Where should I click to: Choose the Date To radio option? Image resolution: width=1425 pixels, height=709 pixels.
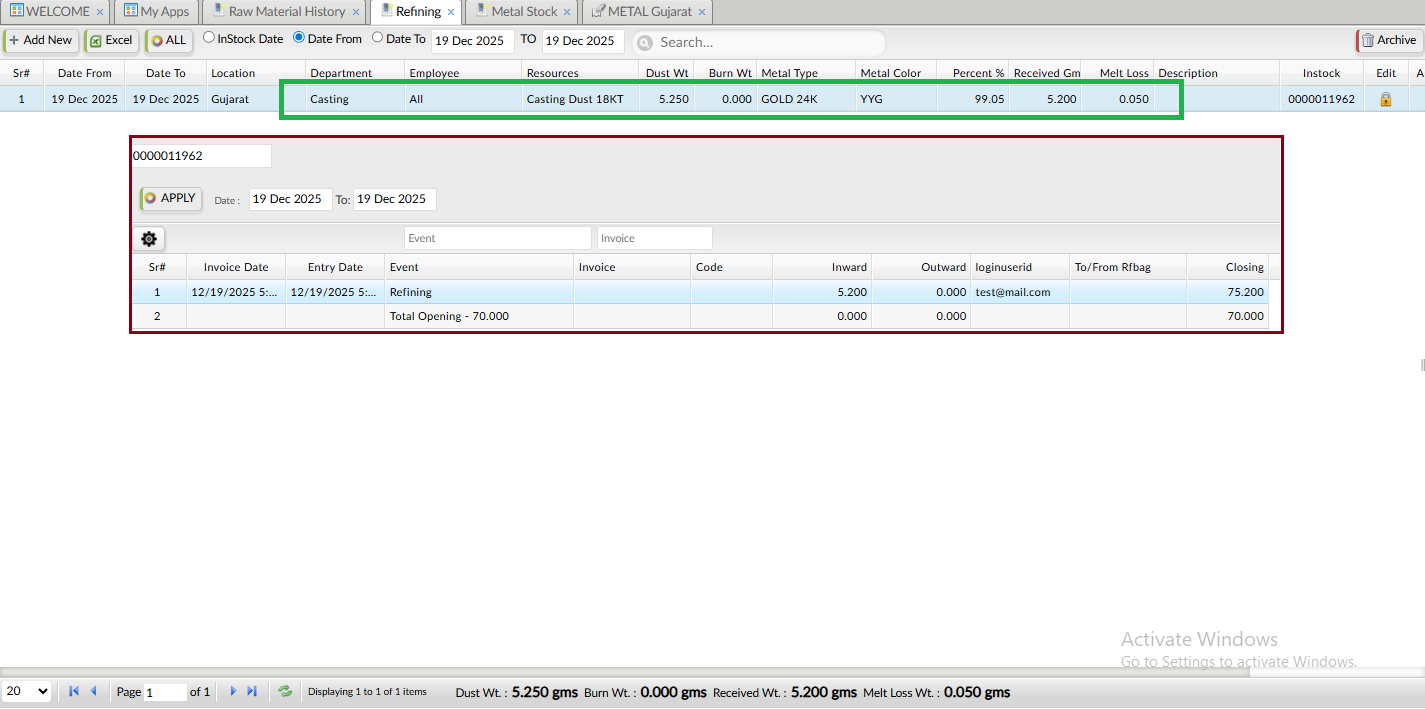pyautogui.click(x=377, y=38)
